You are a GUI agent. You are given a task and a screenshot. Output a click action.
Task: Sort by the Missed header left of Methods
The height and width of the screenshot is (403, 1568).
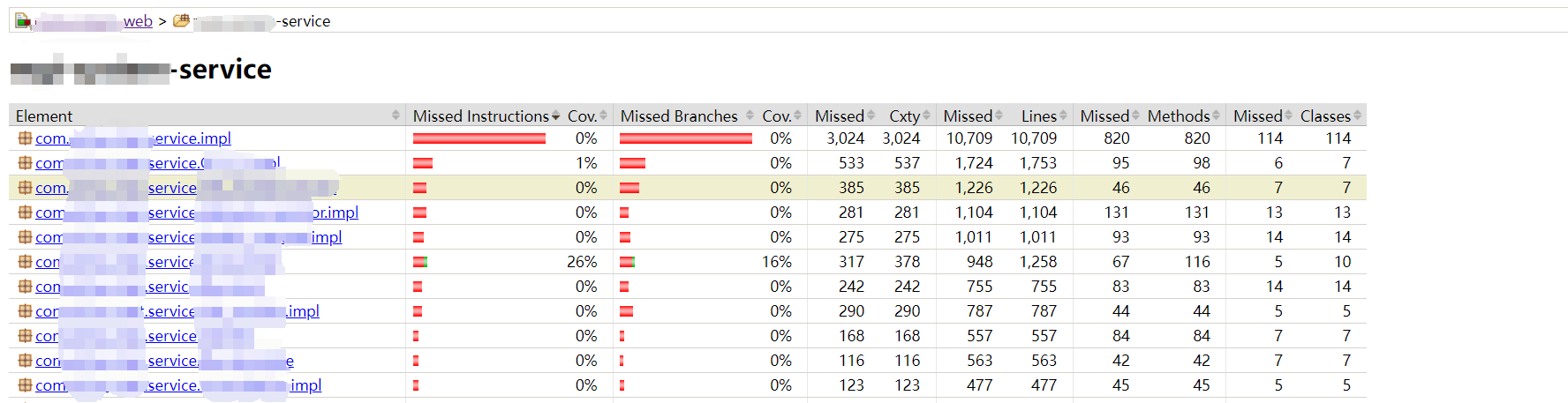coord(1110,116)
